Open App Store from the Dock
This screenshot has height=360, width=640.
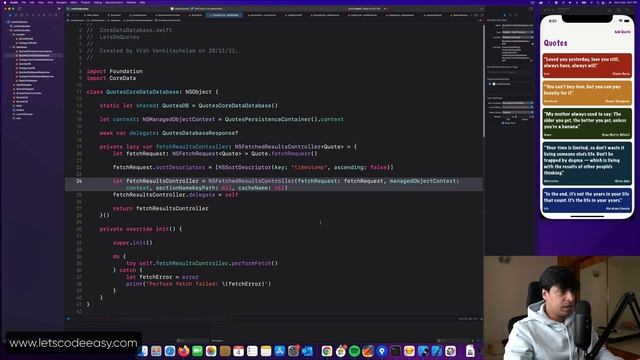[280, 351]
